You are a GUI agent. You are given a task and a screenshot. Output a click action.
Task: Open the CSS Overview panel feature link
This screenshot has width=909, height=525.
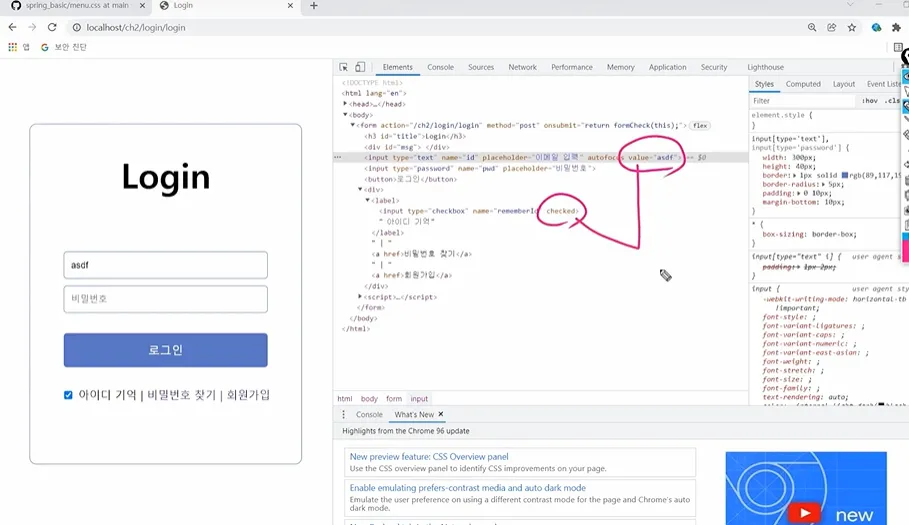point(429,457)
